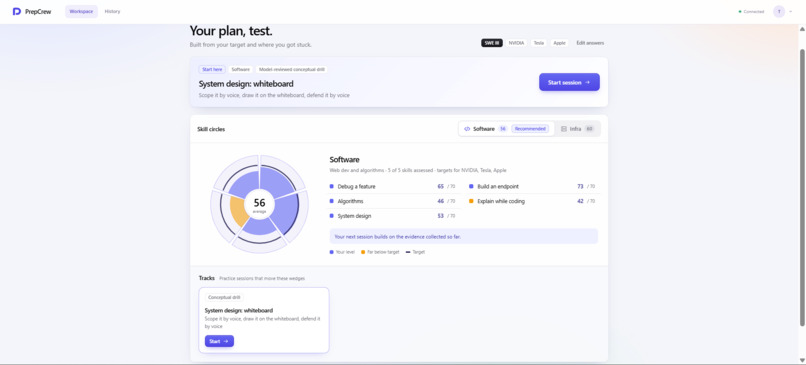Viewport: 806px width, 365px height.
Task: Click the page scrollbar up arrow
Action: click(x=802, y=28)
